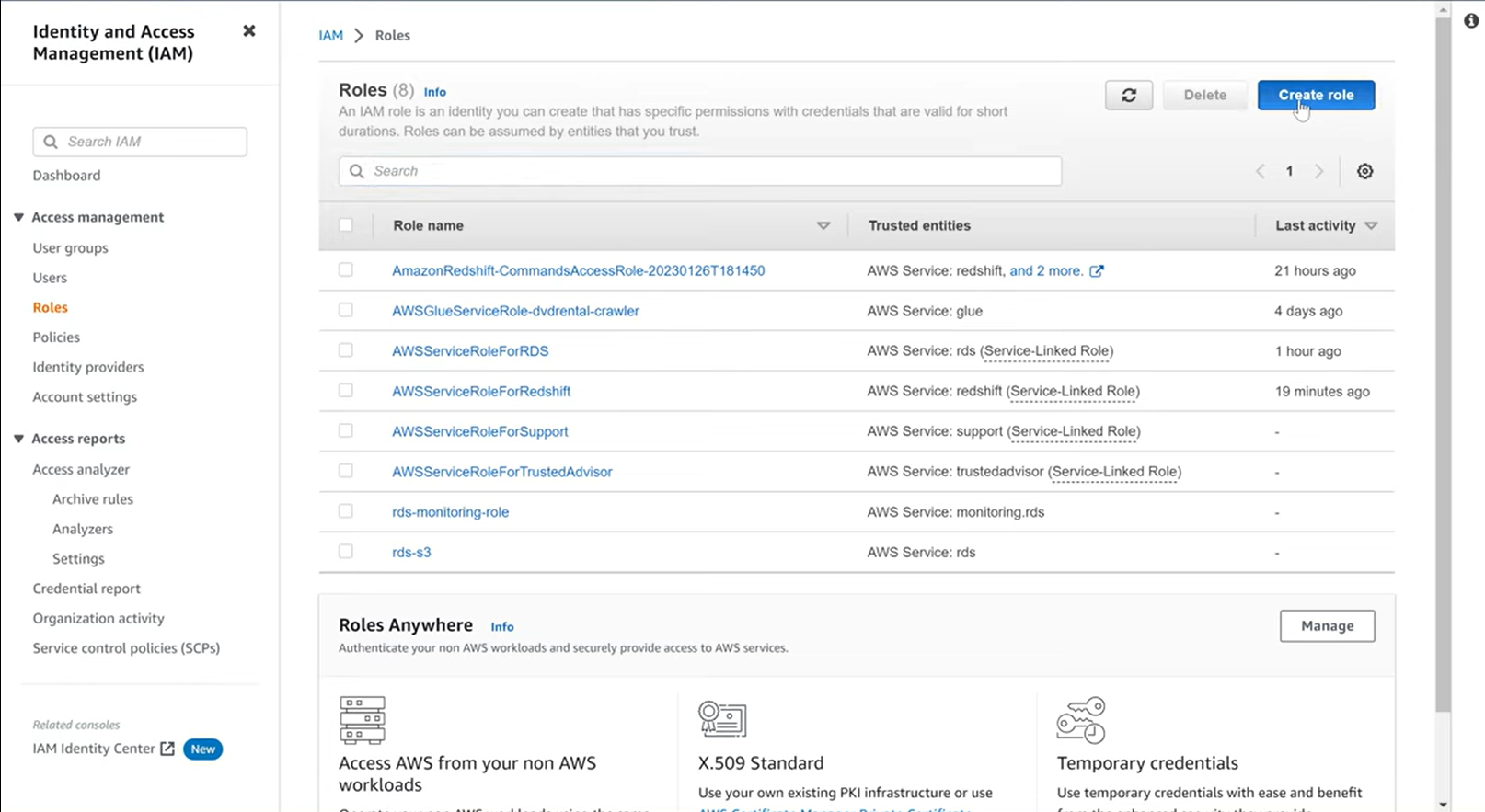
Task: Open AWSServiceRoleForRedshift role link
Action: [481, 392]
